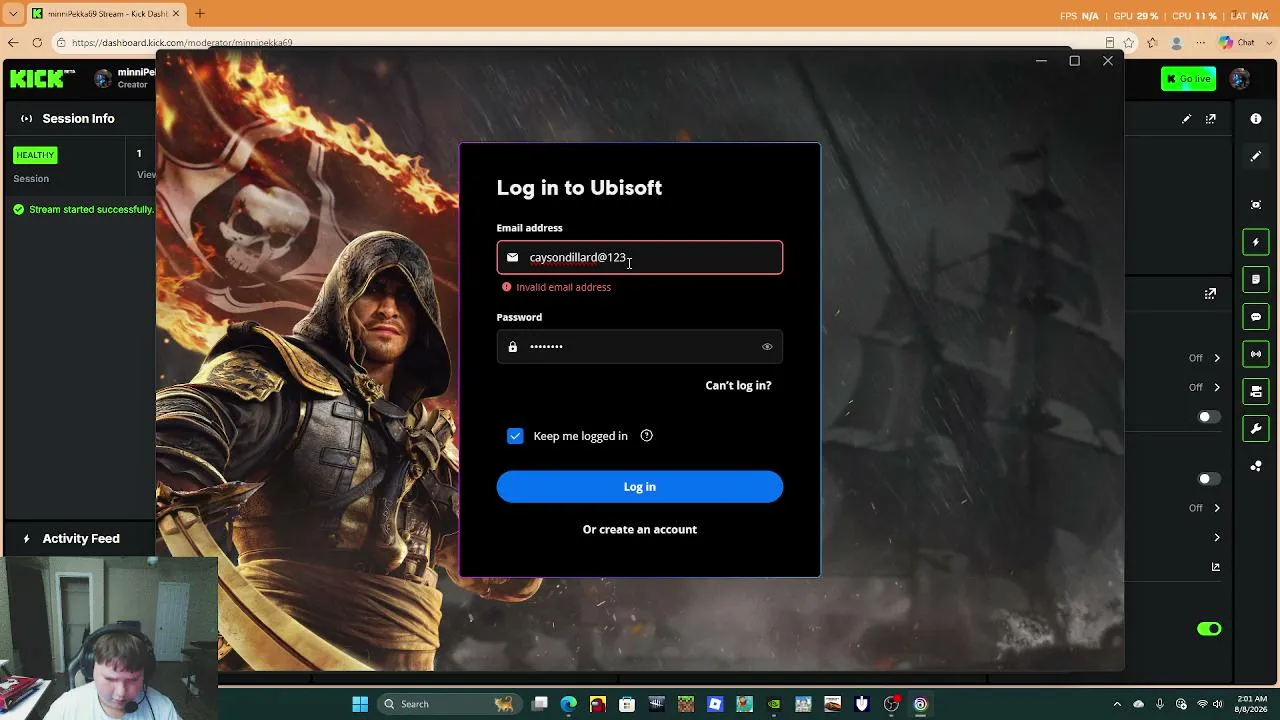
Task: Open the lightning bolt panel in Kick sidebar
Action: coord(1256,242)
